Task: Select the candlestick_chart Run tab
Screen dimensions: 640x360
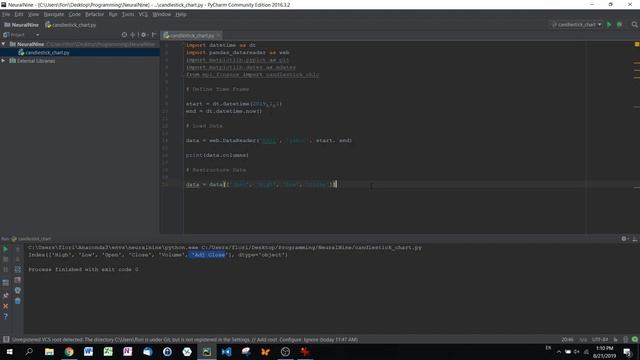Action: [31, 239]
